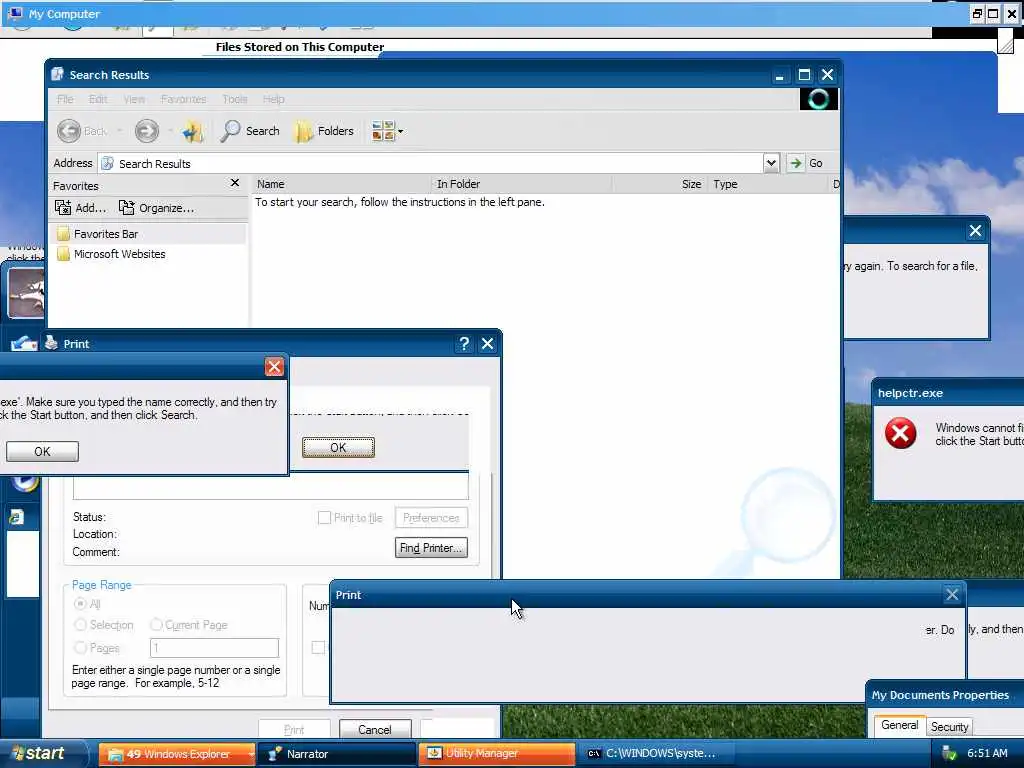1024x768 pixels.
Task: Sort by Size column header
Action: 660,184
